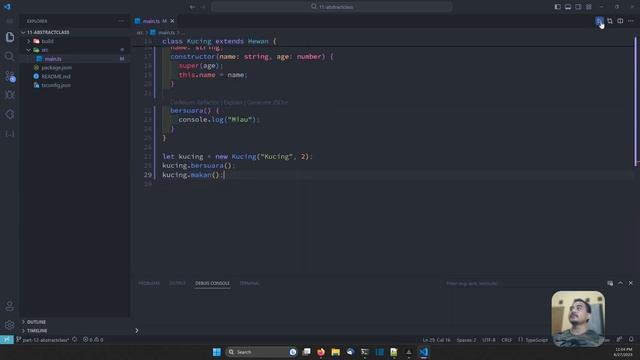Open the remote window indicator in status bar
Viewport: 640px width, 360px height.
point(7,340)
